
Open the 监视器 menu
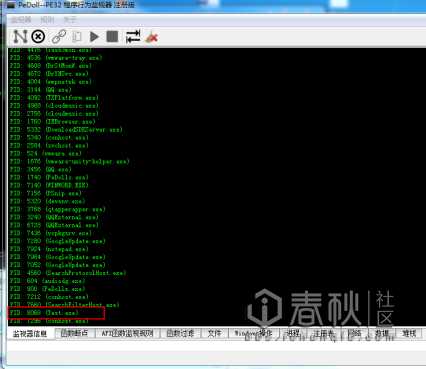point(21,20)
